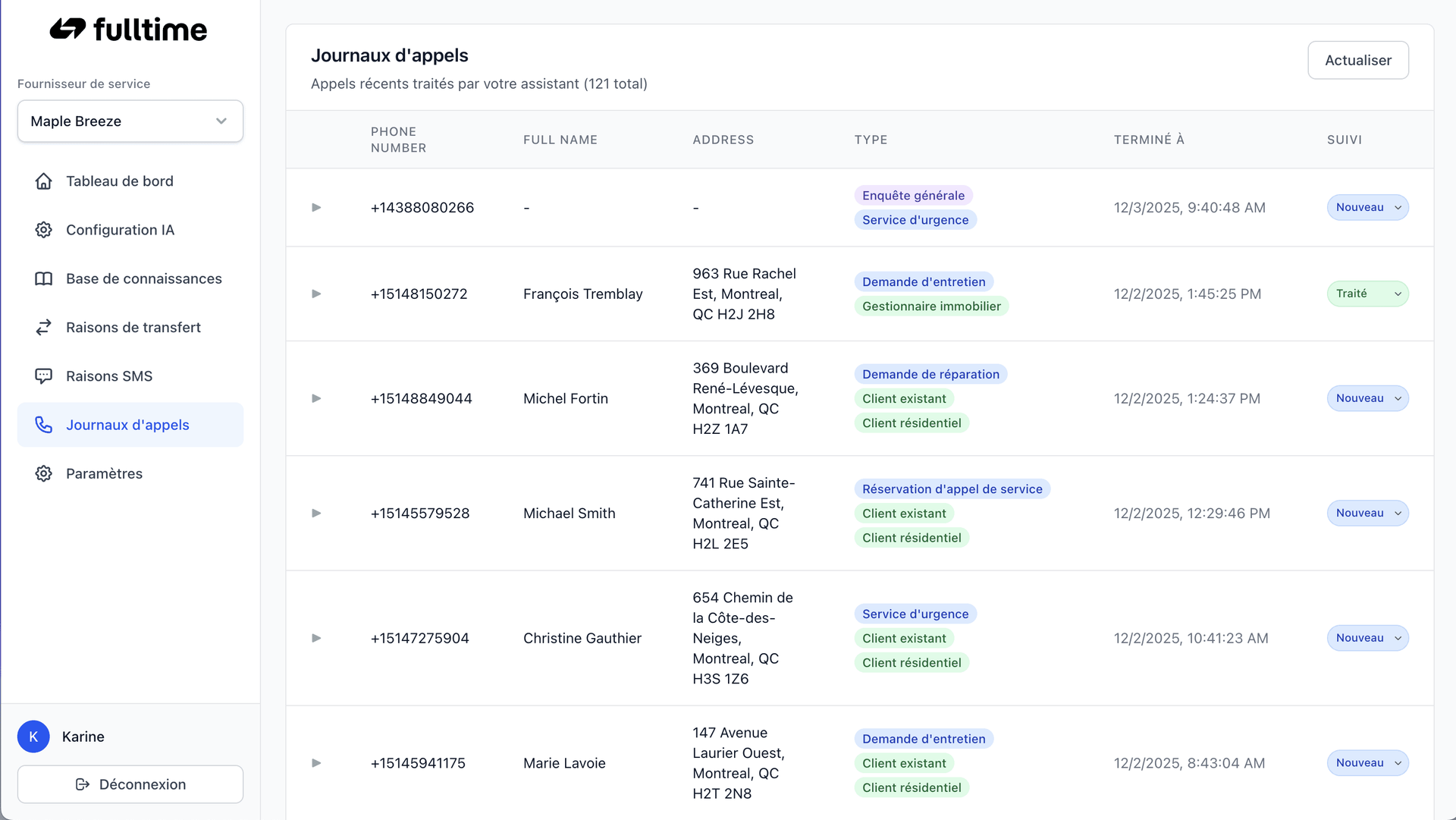Click the Paramètres gear icon
Viewport: 1456px width, 820px height.
[x=44, y=473]
